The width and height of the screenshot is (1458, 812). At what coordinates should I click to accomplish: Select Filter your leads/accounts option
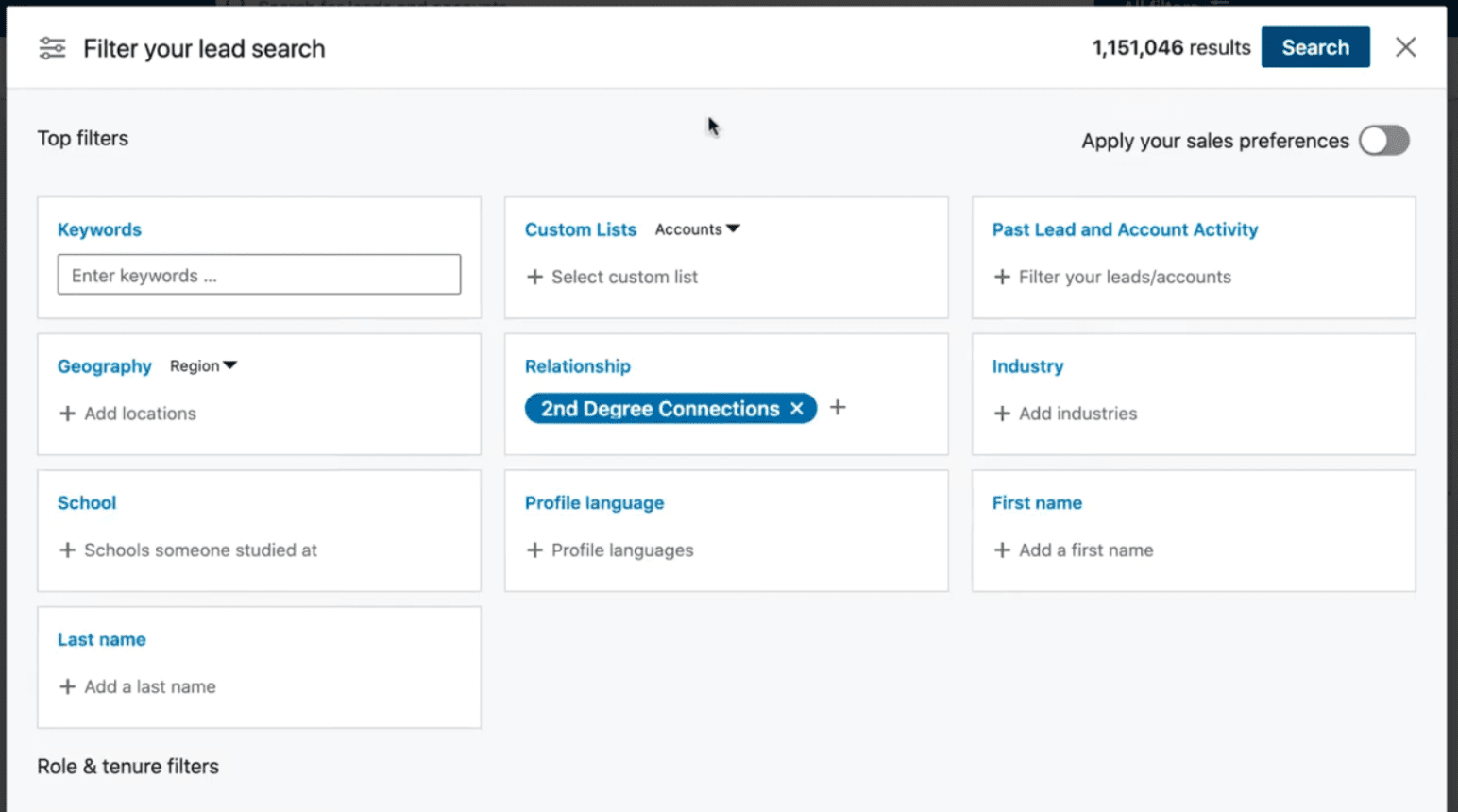point(1124,277)
